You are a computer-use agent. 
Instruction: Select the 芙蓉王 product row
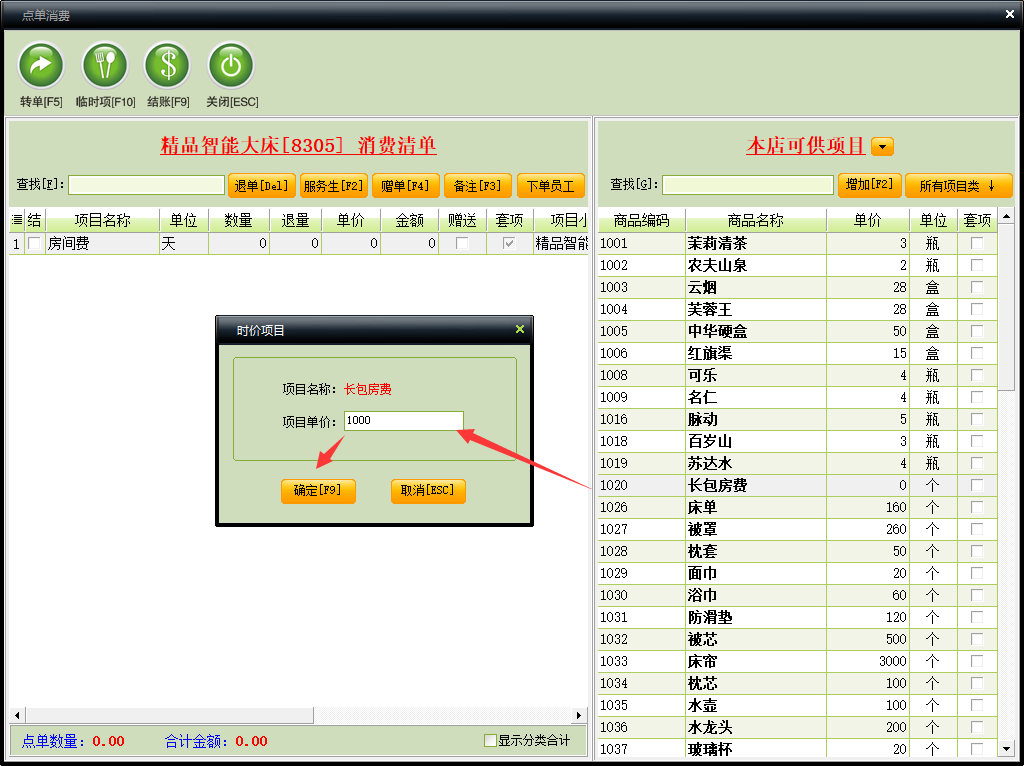[x=797, y=310]
